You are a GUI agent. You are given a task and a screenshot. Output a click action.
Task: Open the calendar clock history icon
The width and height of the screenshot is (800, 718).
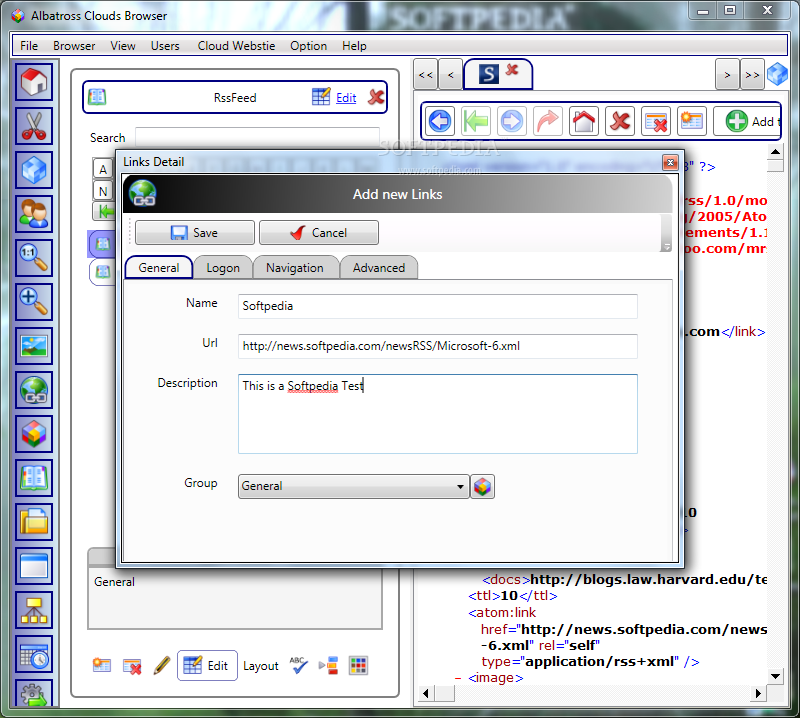(34, 654)
